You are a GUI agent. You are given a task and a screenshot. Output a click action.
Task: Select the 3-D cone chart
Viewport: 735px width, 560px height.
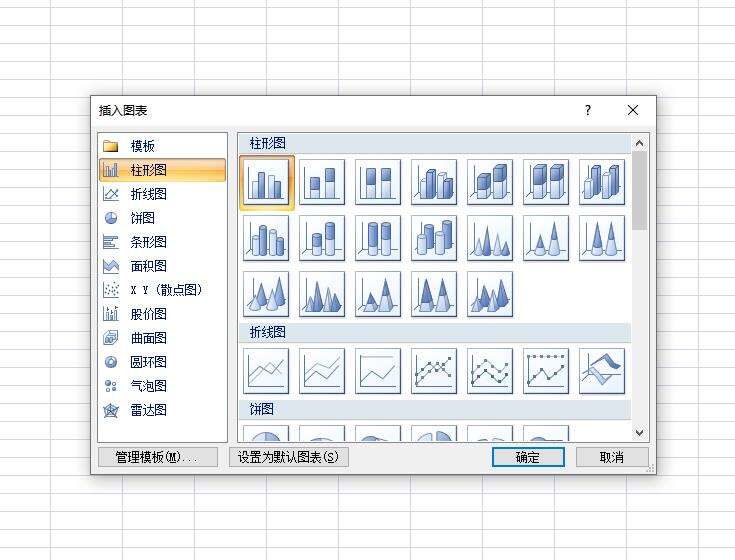pos(266,294)
